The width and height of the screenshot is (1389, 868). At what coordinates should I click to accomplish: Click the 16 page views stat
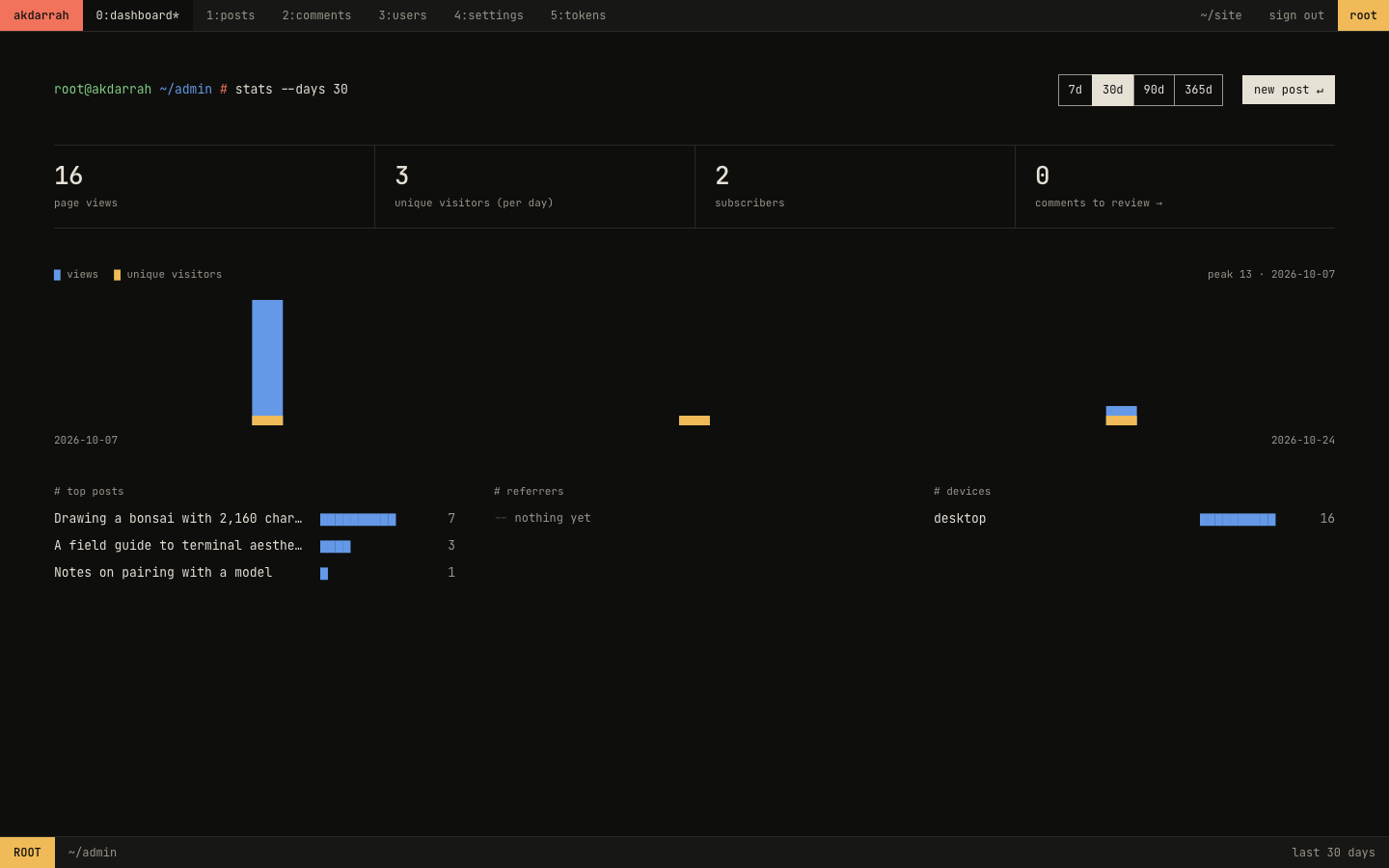click(214, 187)
